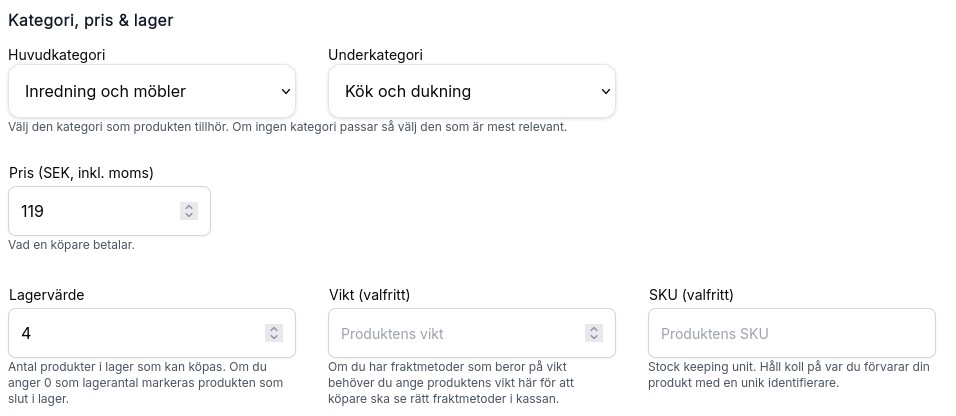Raise the Vikt value with up arrow
The image size is (956, 416).
click(594, 329)
